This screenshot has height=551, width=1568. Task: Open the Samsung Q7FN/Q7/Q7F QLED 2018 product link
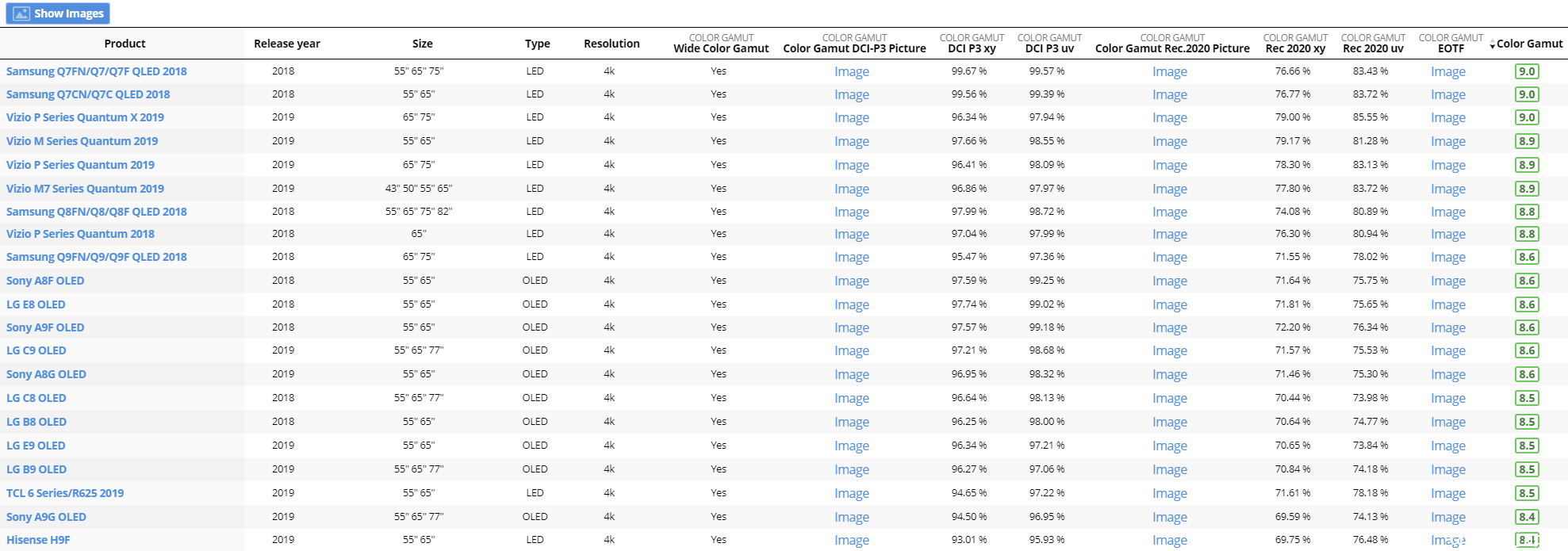[97, 71]
